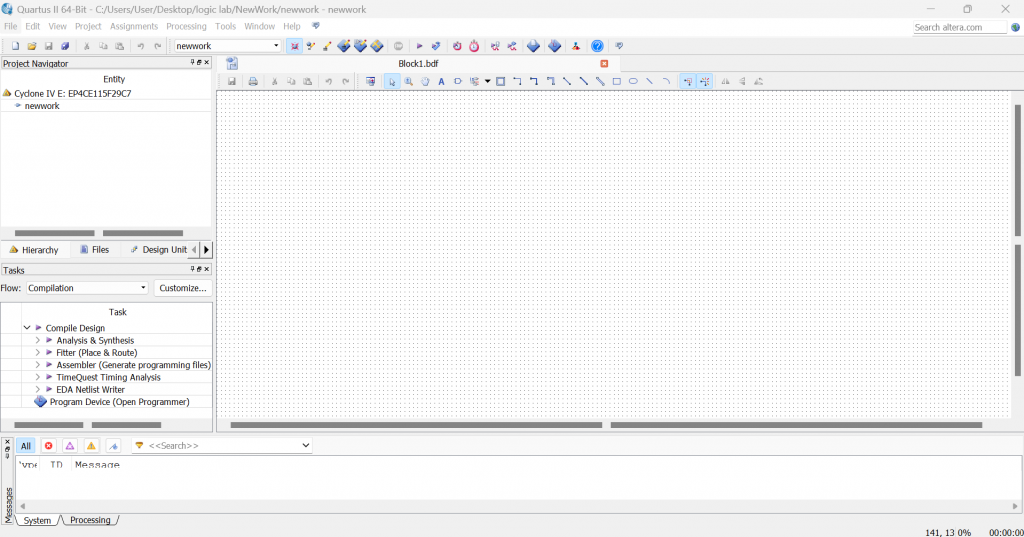1024x537 pixels.
Task: Select the Arc drawing tool
Action: [666, 82]
